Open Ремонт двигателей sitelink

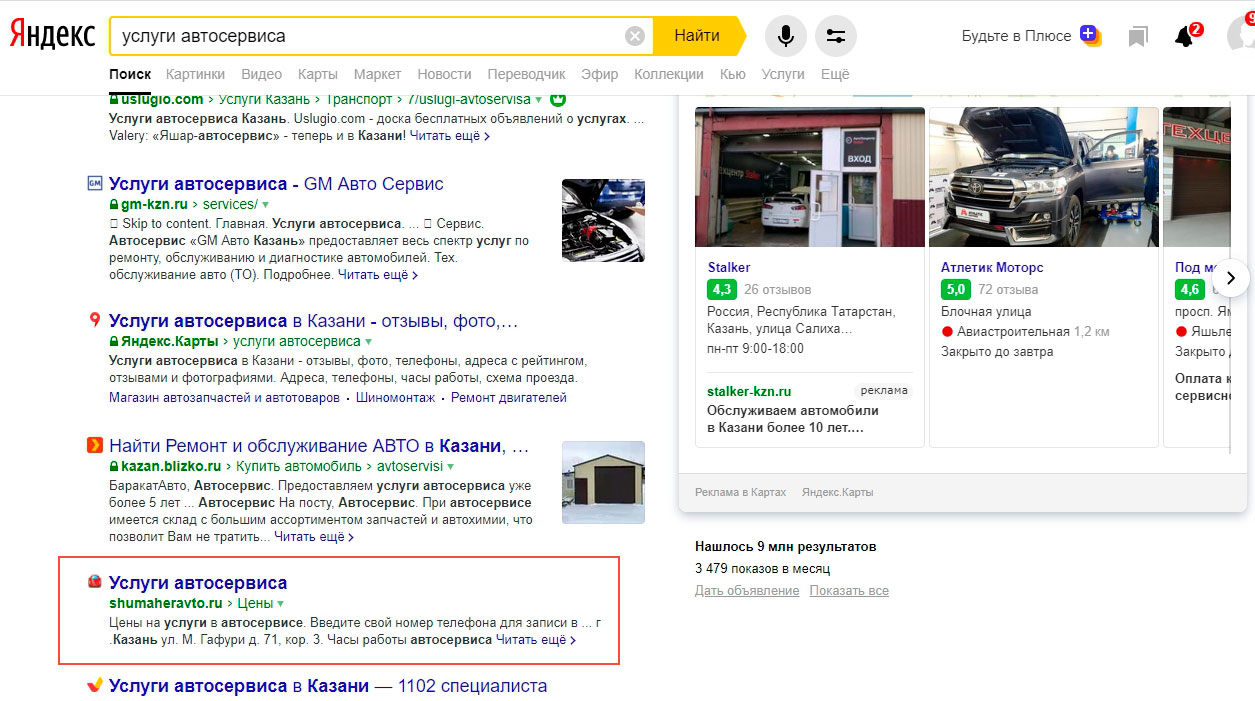[509, 398]
